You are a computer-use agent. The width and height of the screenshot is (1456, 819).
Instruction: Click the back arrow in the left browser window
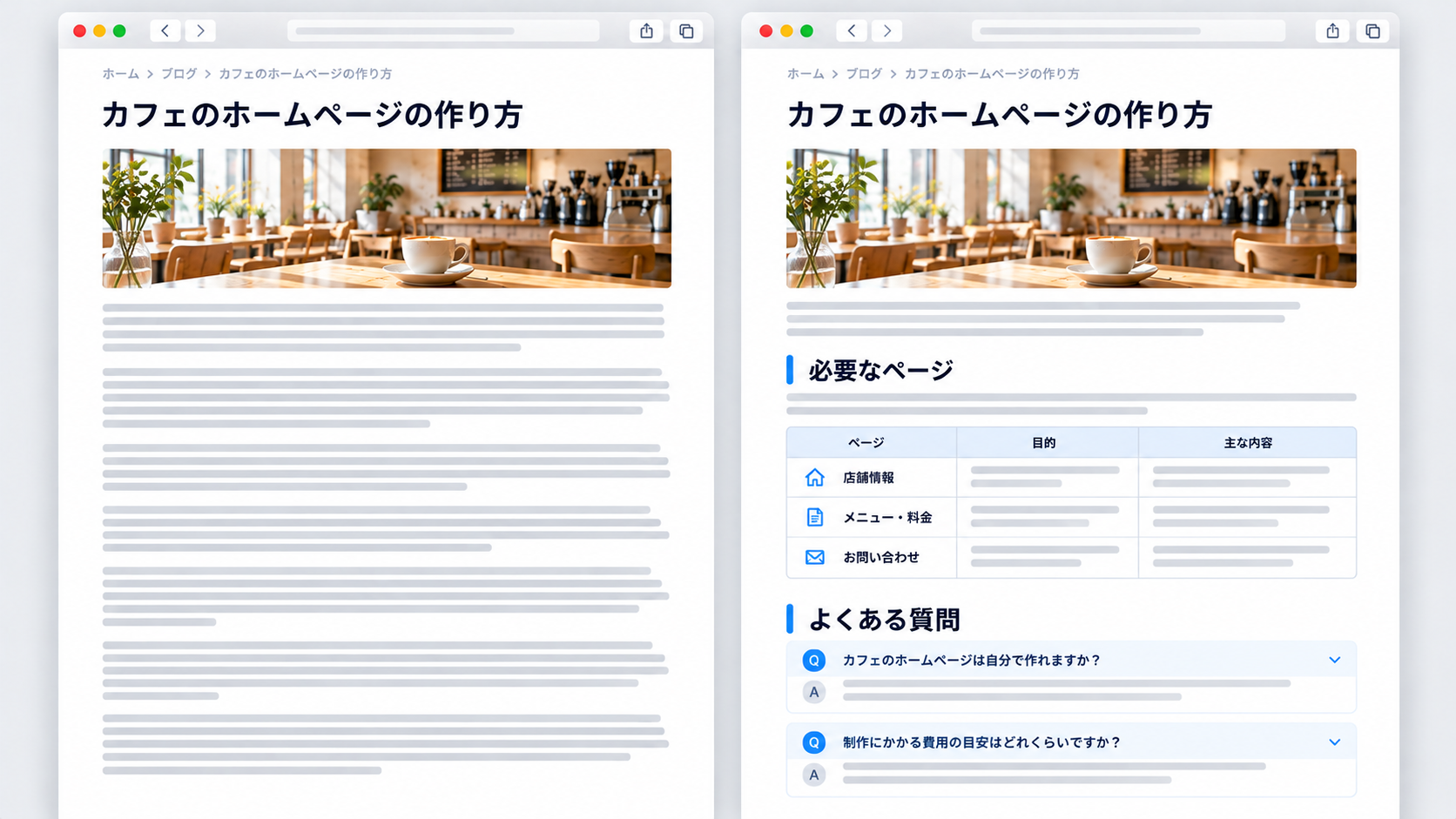click(x=165, y=31)
